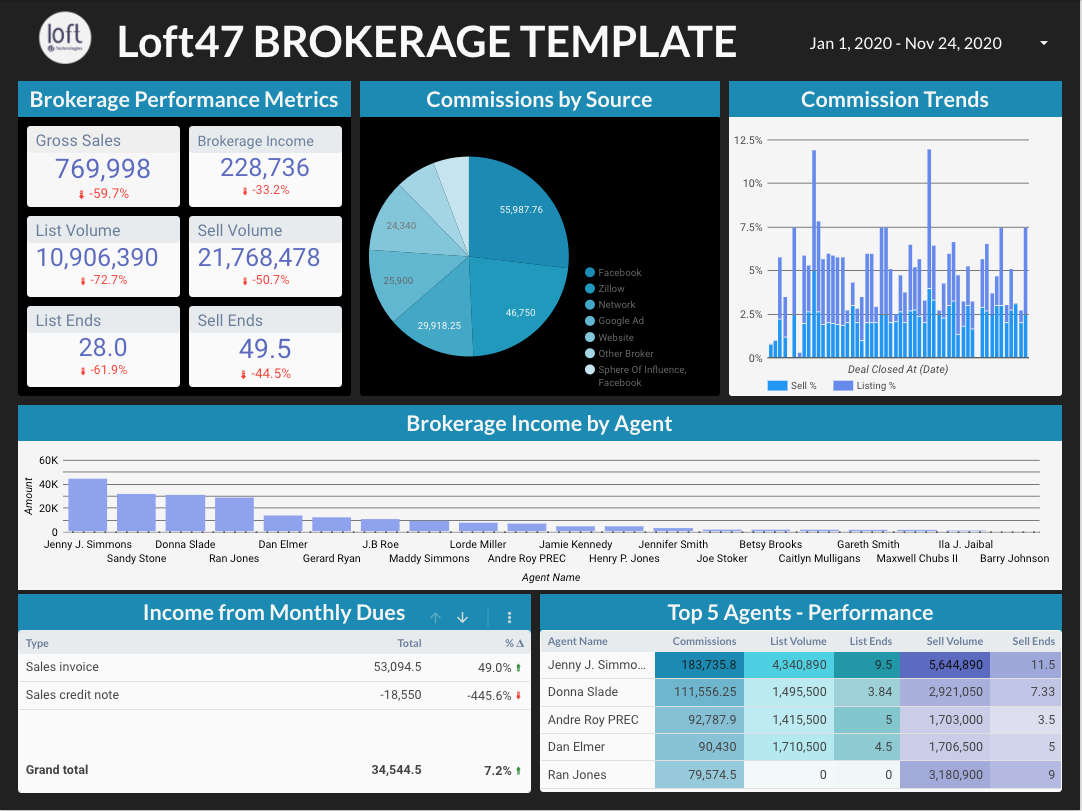Click the list volume cell 1,415,500

[789, 719]
